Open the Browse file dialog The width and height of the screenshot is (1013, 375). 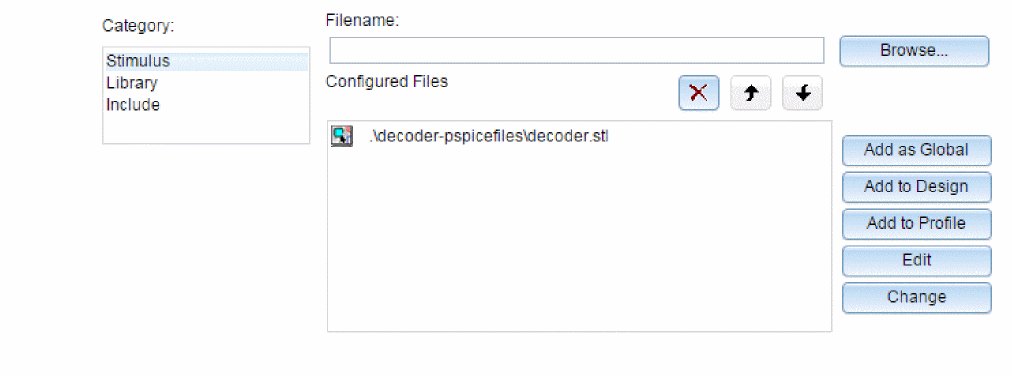(914, 51)
